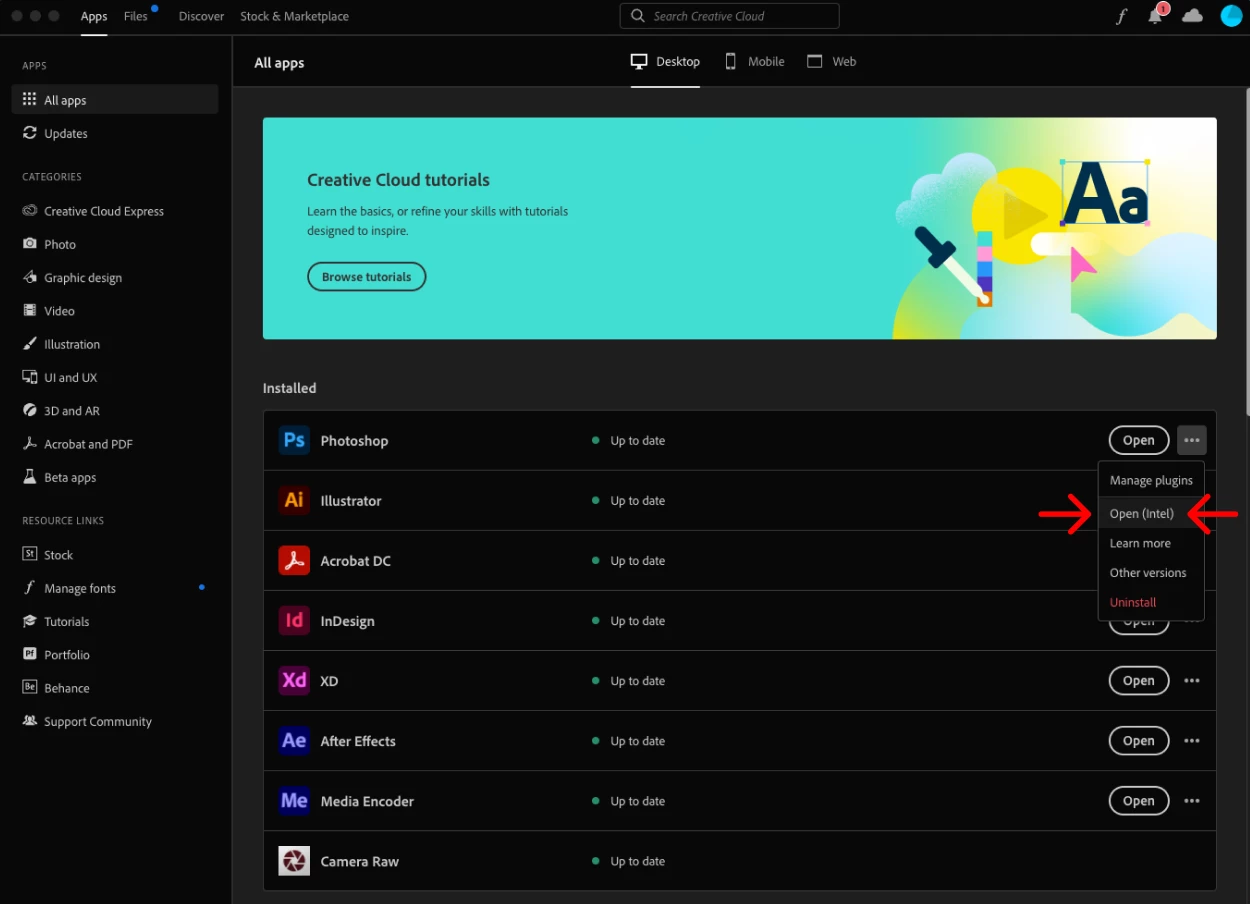Click the Illustrator app icon
This screenshot has width=1250, height=904.
(x=294, y=500)
